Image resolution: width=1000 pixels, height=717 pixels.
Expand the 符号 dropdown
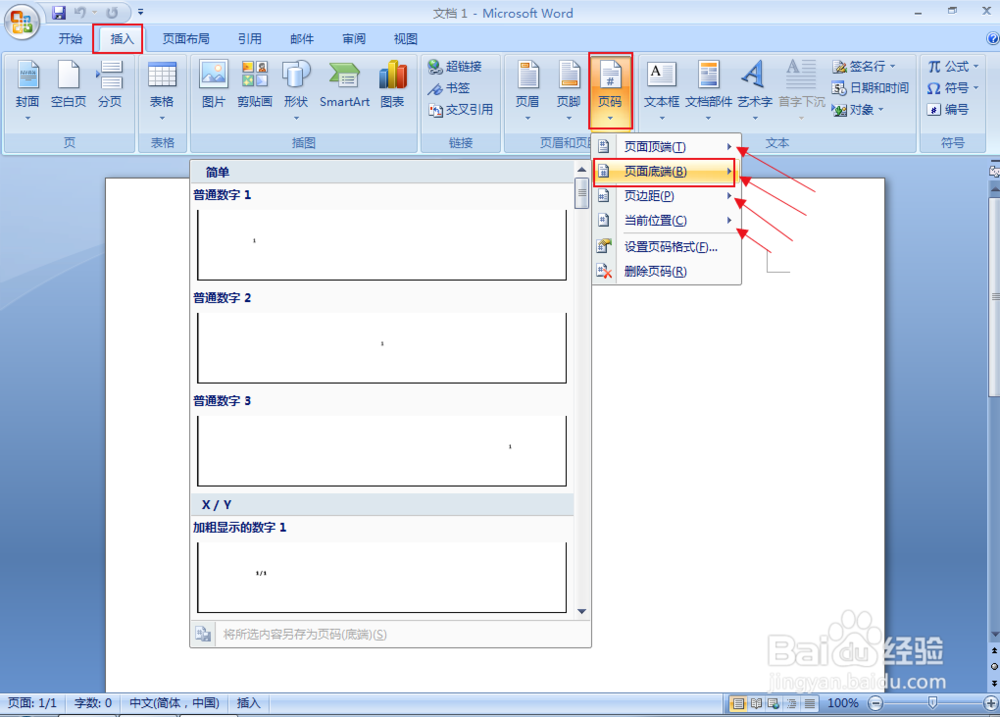[976, 88]
